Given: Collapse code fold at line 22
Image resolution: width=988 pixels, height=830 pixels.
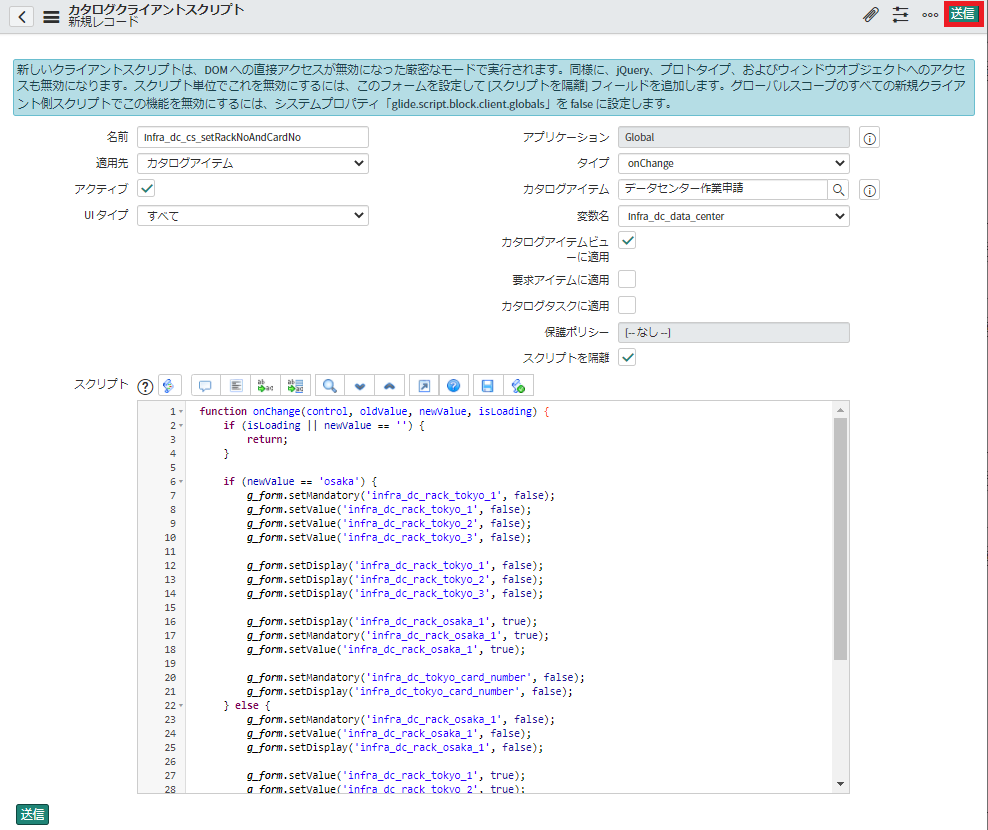Looking at the screenshot, I should tap(181, 706).
